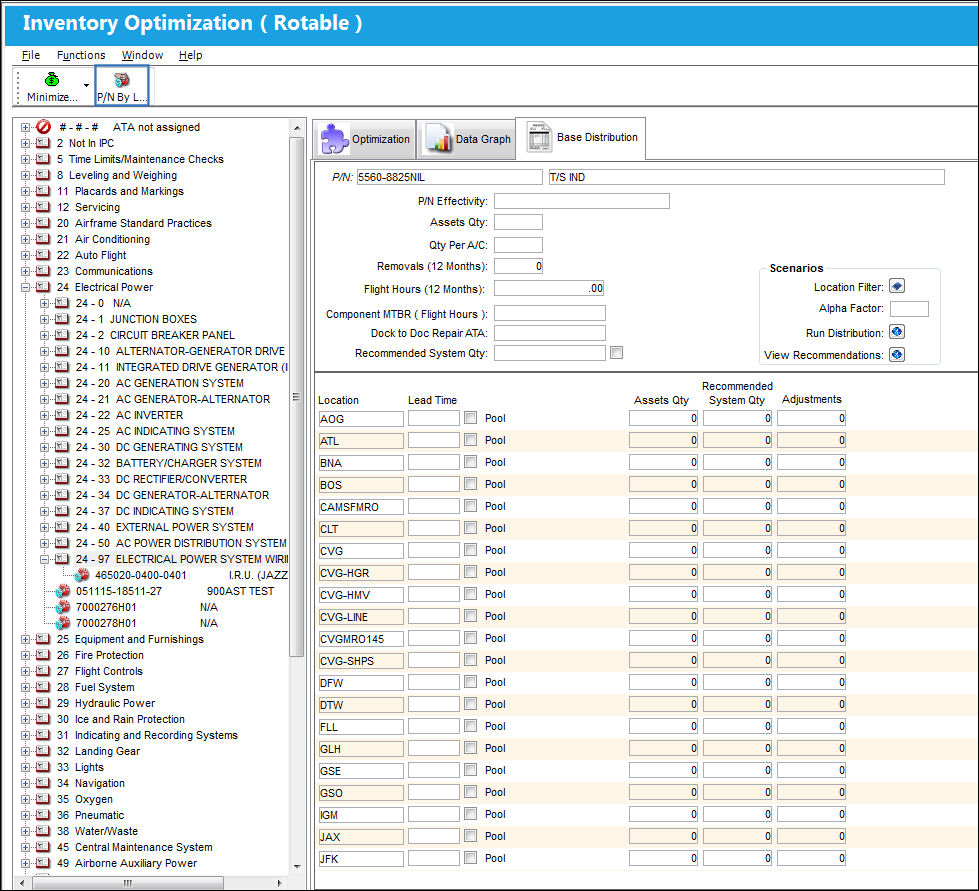Click the Alpha Factor input field
This screenshot has height=891, width=979.
909,308
